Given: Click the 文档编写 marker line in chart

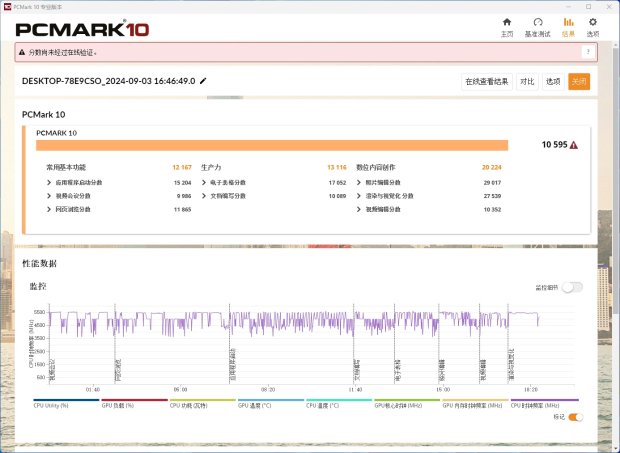Looking at the screenshot, I should pos(353,344).
